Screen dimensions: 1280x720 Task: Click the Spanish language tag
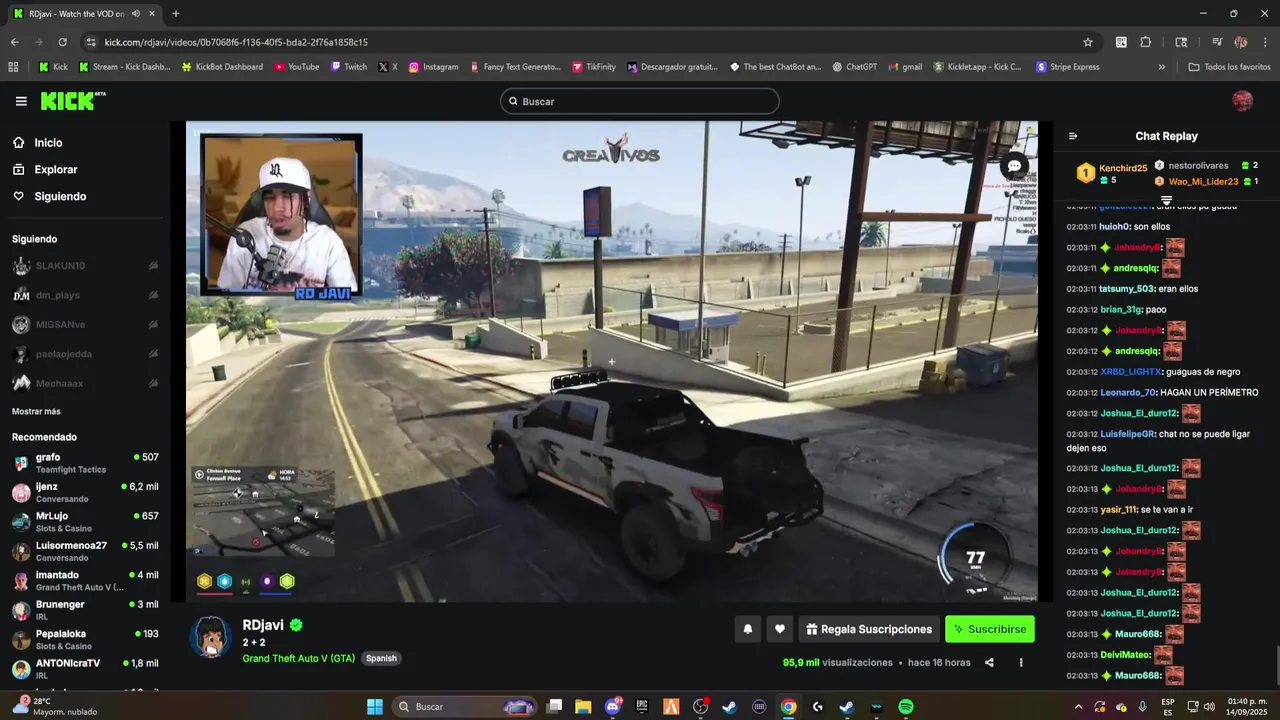381,658
